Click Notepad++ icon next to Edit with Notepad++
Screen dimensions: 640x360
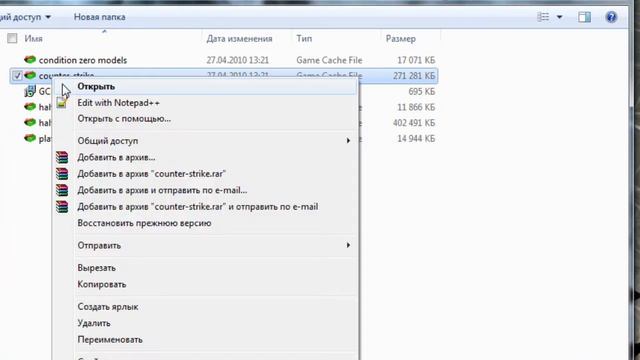[x=62, y=103]
